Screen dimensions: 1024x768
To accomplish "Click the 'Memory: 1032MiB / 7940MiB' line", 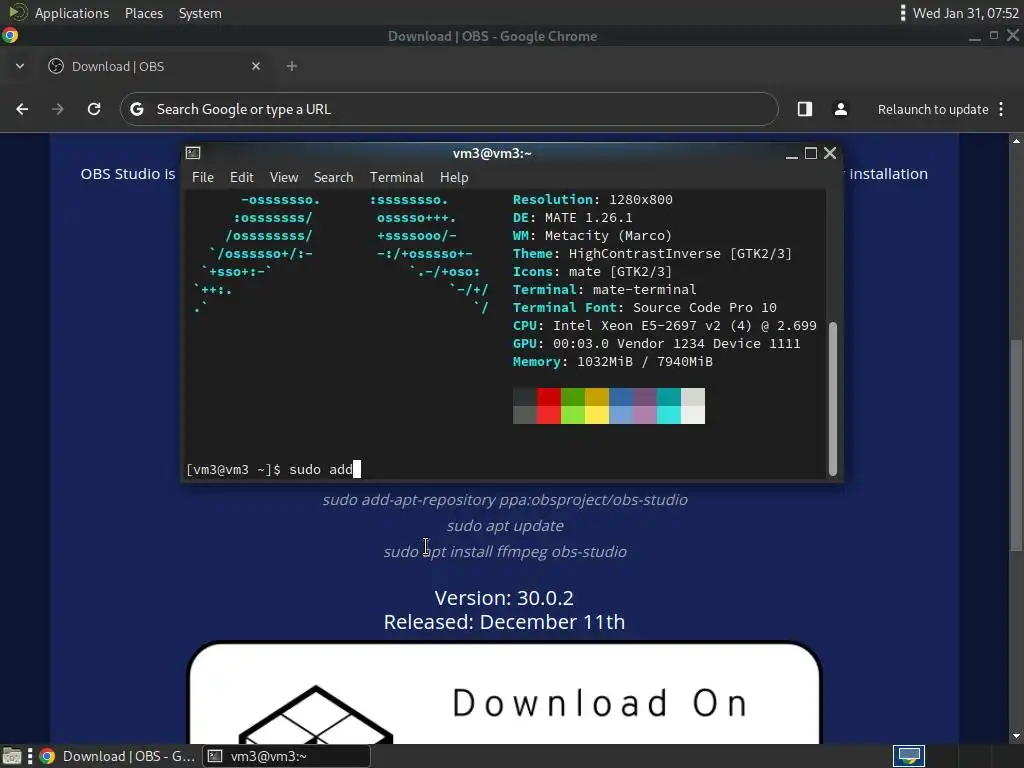I will click(613, 361).
